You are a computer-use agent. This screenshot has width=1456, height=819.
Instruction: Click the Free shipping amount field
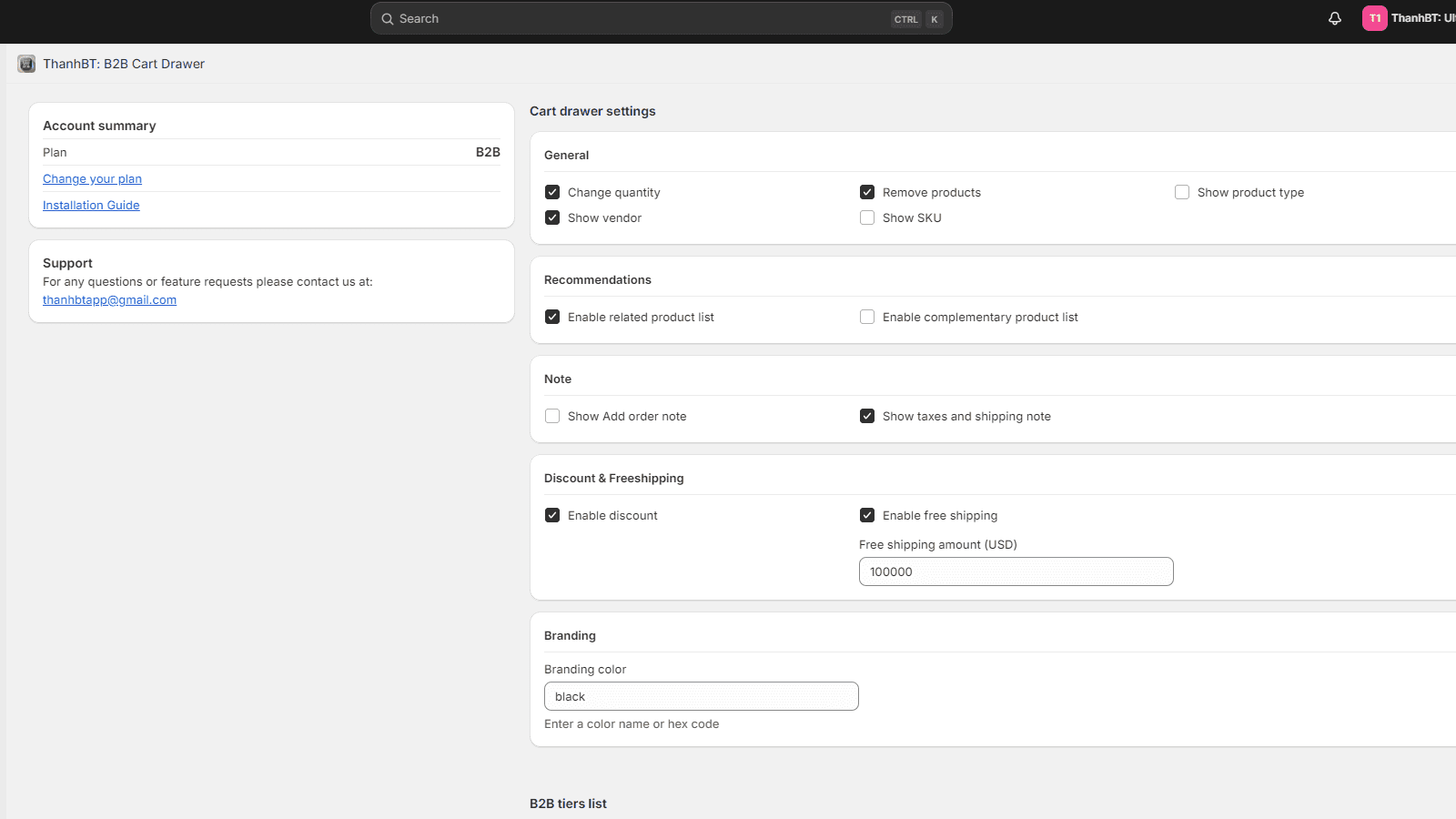pos(1016,571)
